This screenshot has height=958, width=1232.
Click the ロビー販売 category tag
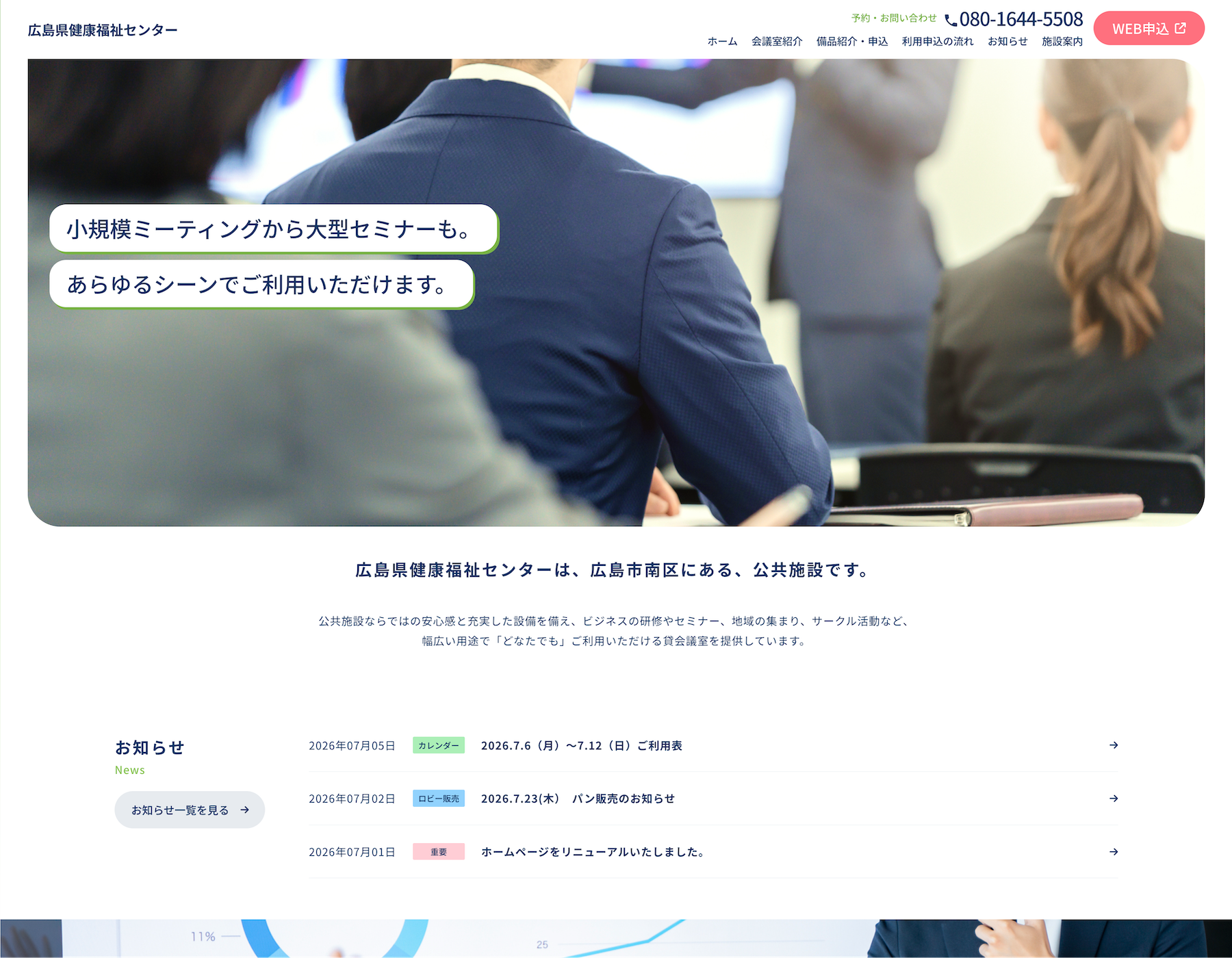(439, 799)
